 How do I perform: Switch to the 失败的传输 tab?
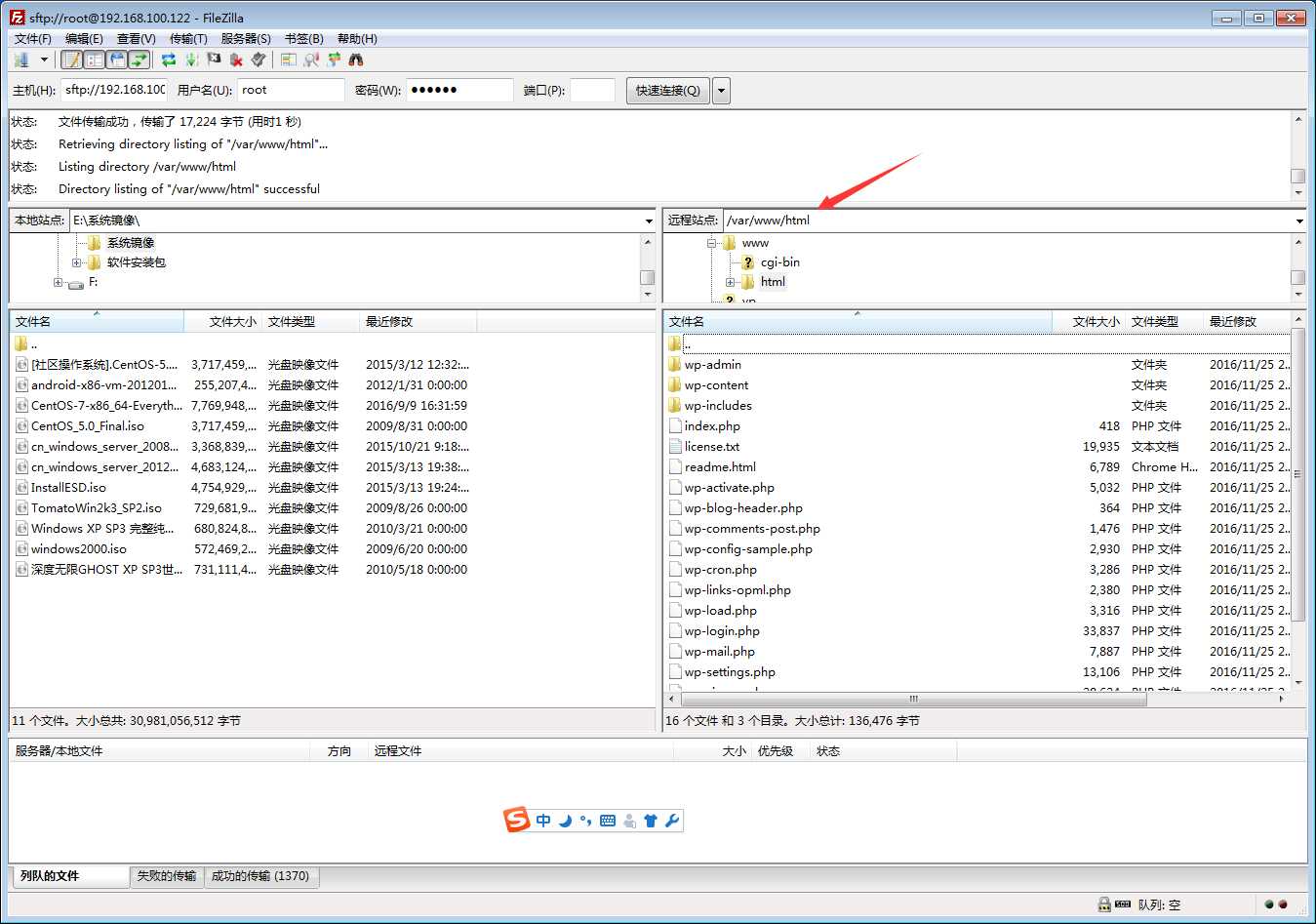(x=167, y=876)
